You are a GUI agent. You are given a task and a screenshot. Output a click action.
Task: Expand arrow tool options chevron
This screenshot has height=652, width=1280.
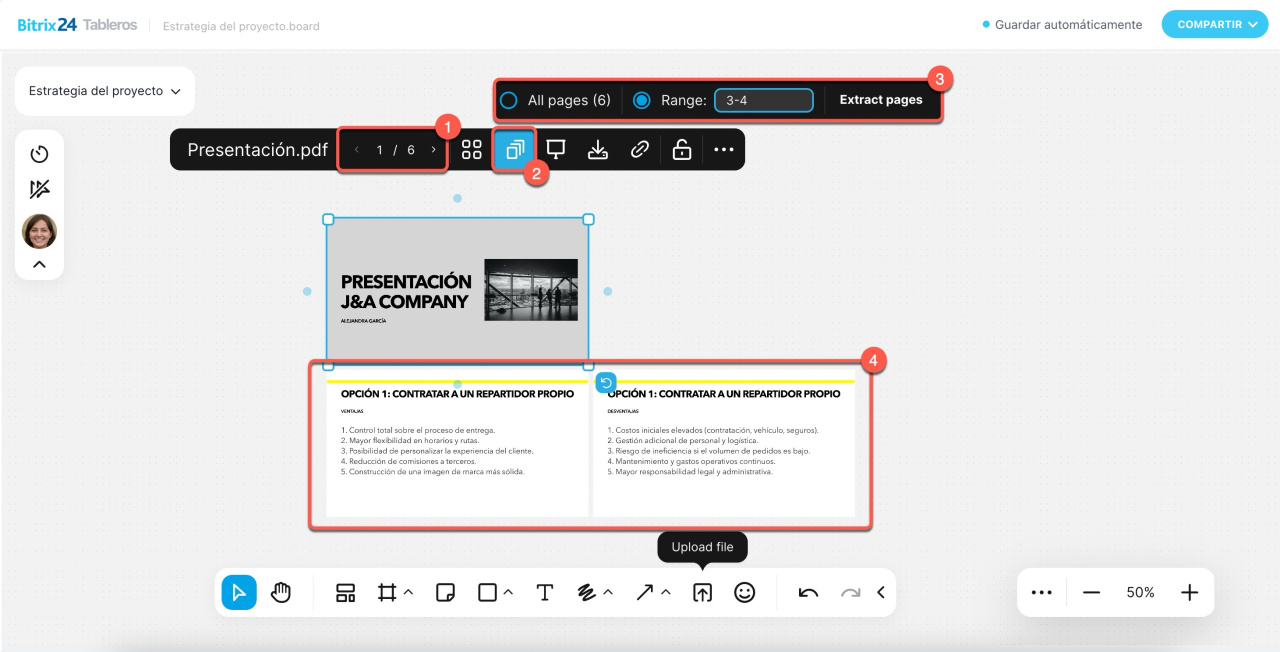tap(666, 593)
